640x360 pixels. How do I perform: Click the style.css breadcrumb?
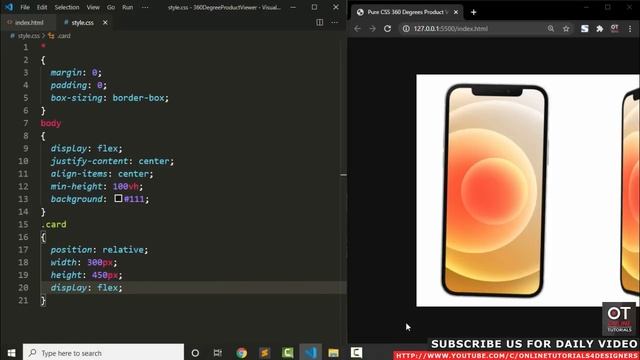[29, 36]
